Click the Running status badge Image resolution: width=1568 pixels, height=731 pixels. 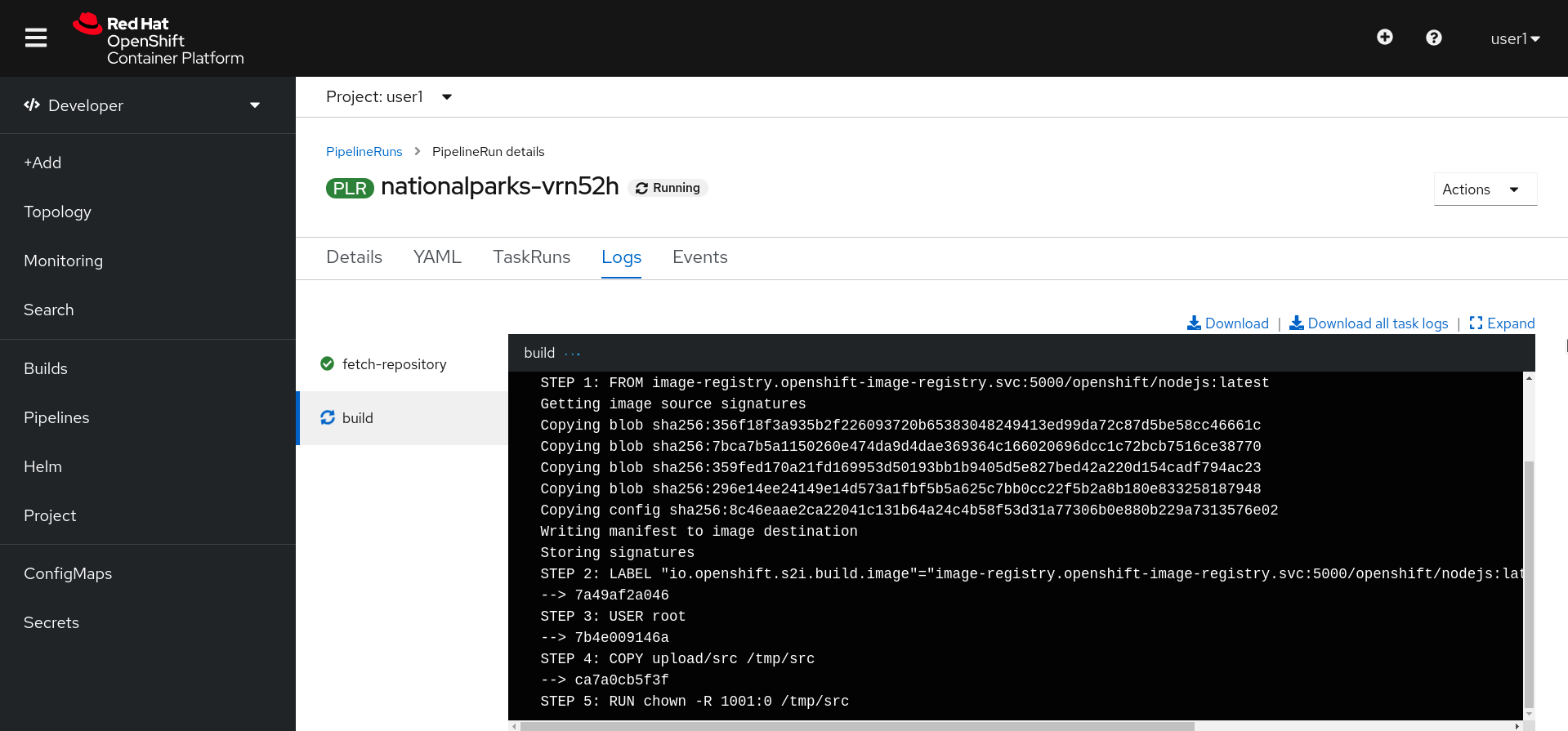pyautogui.click(x=668, y=188)
